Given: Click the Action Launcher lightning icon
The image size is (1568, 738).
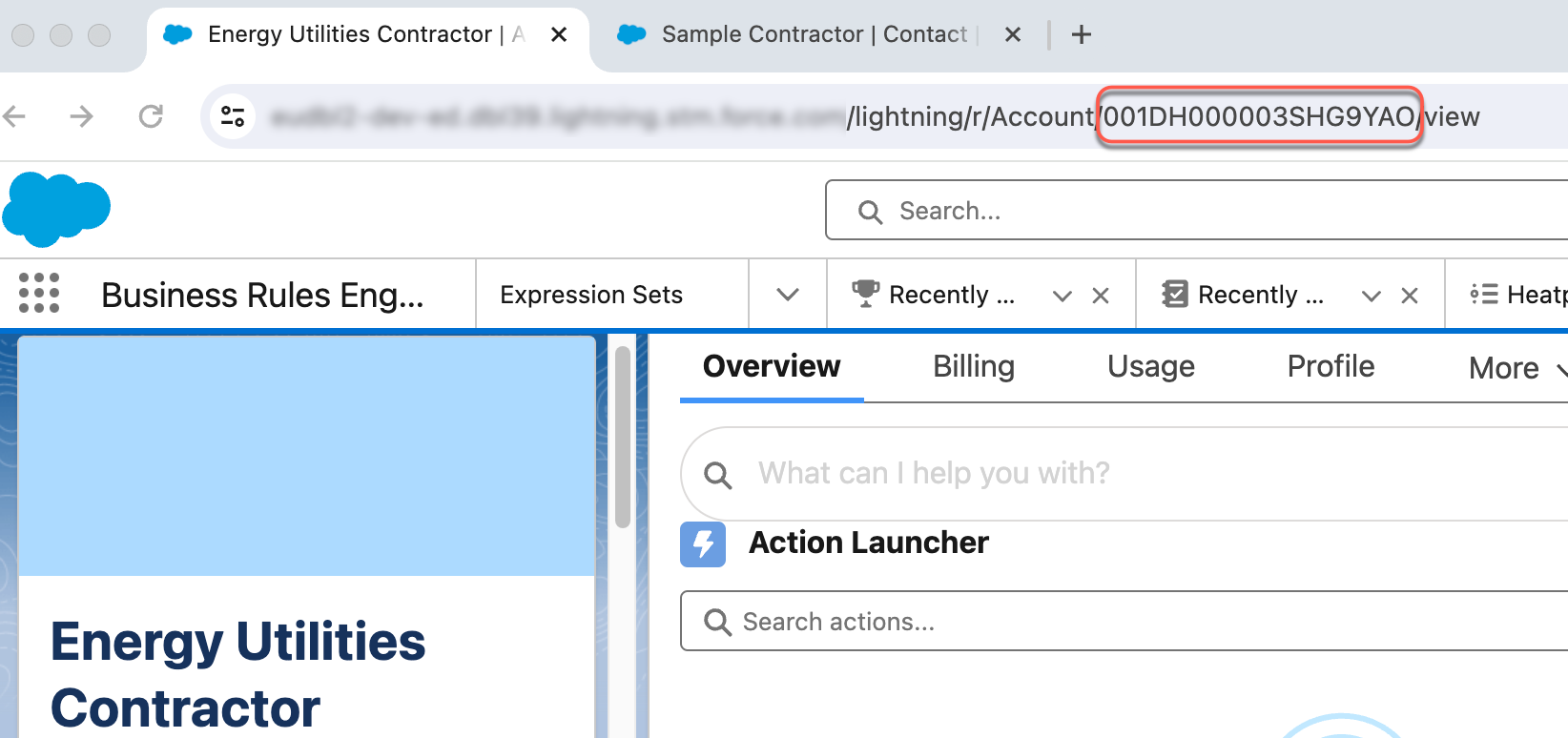Looking at the screenshot, I should [703, 543].
